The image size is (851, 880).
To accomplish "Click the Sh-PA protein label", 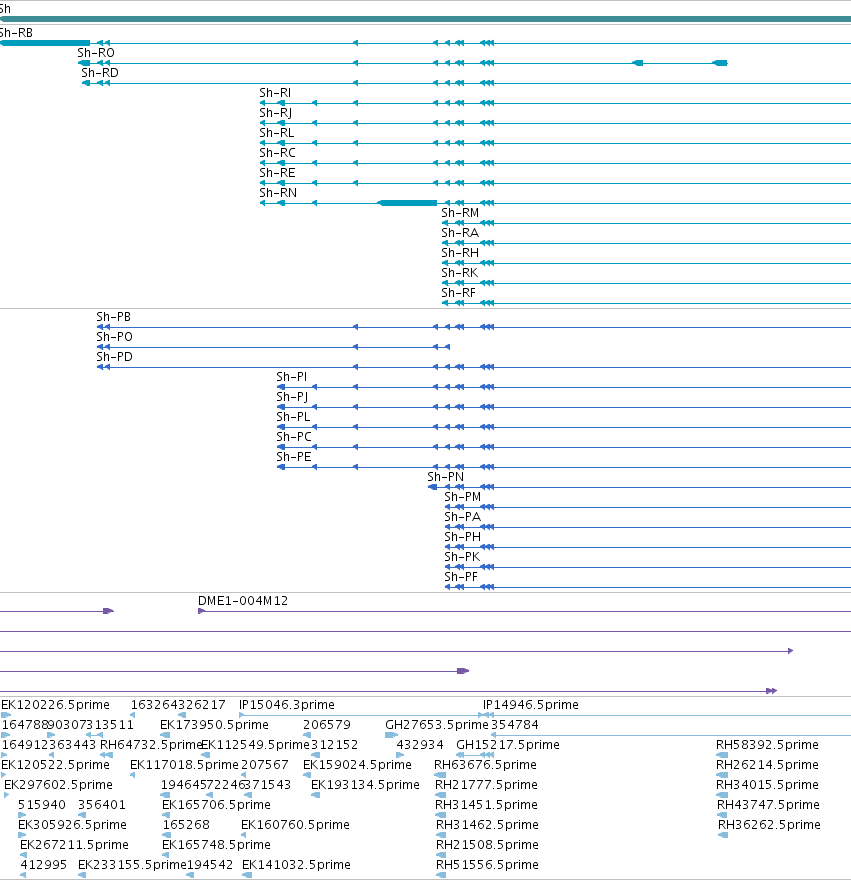I will click(x=463, y=517).
